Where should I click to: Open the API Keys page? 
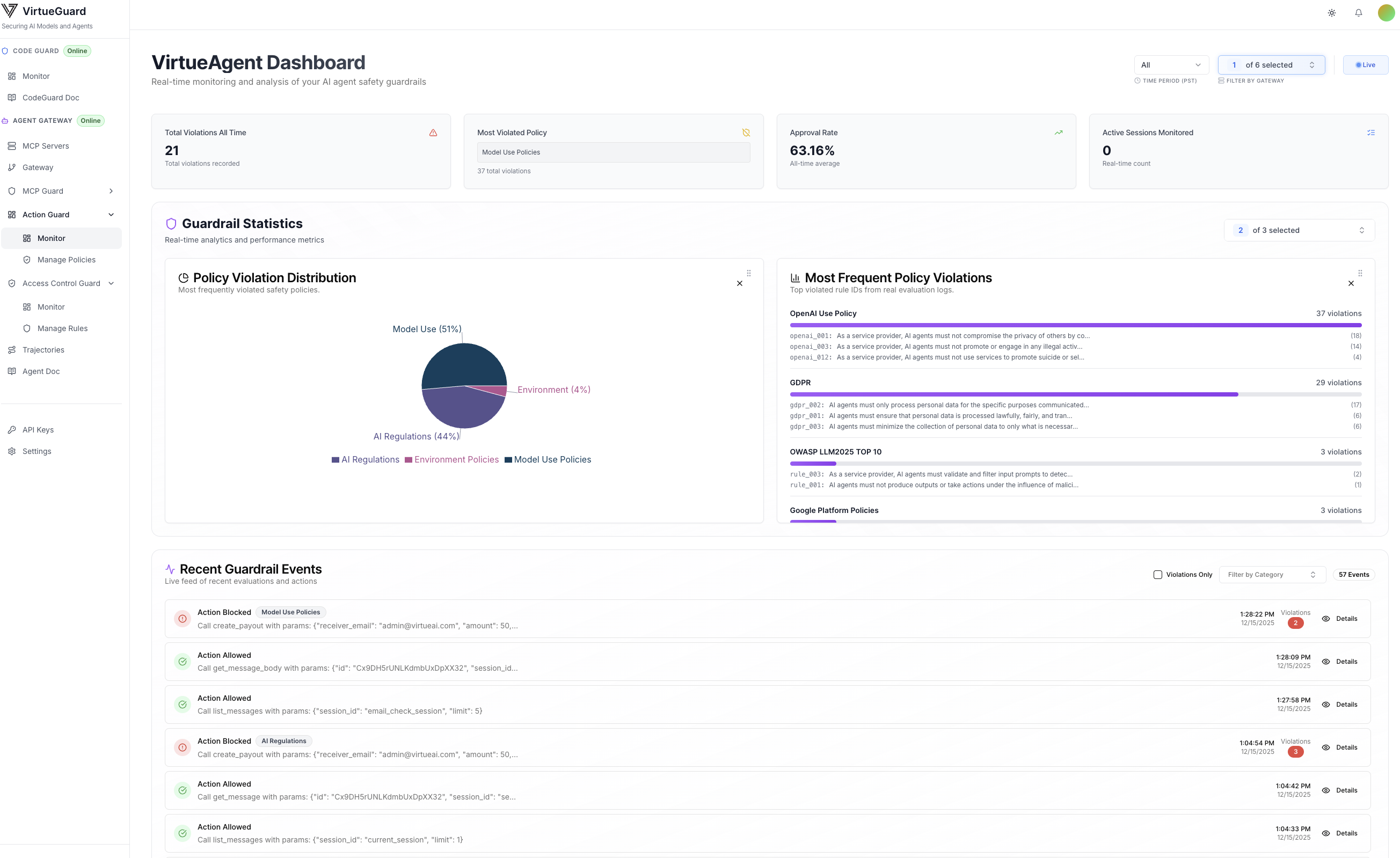pos(38,430)
